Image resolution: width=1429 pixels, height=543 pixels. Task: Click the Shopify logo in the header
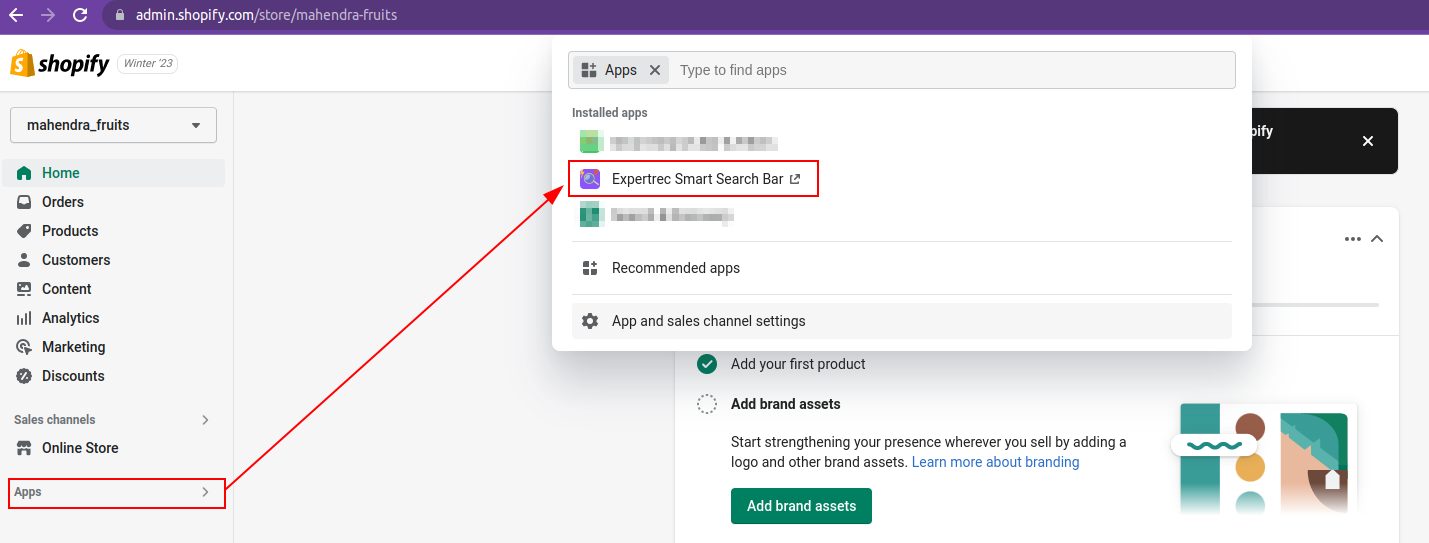click(x=59, y=64)
